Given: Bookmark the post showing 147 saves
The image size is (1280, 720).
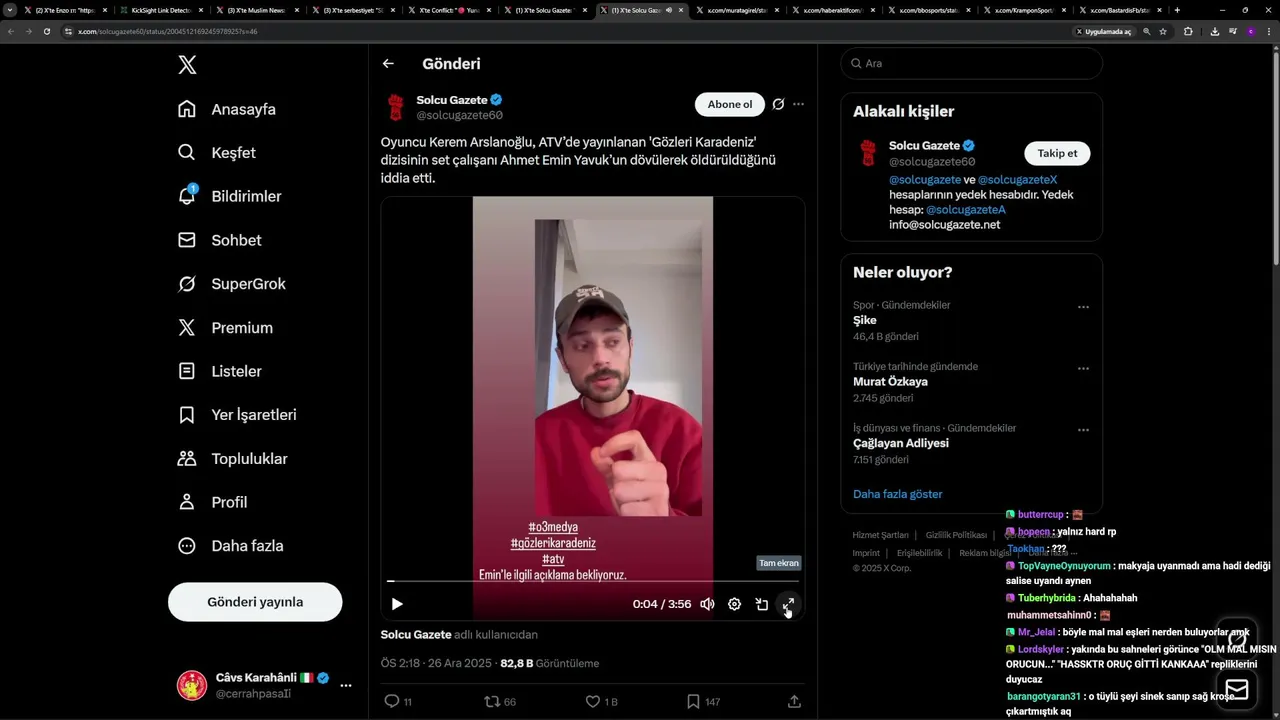Looking at the screenshot, I should (x=693, y=701).
